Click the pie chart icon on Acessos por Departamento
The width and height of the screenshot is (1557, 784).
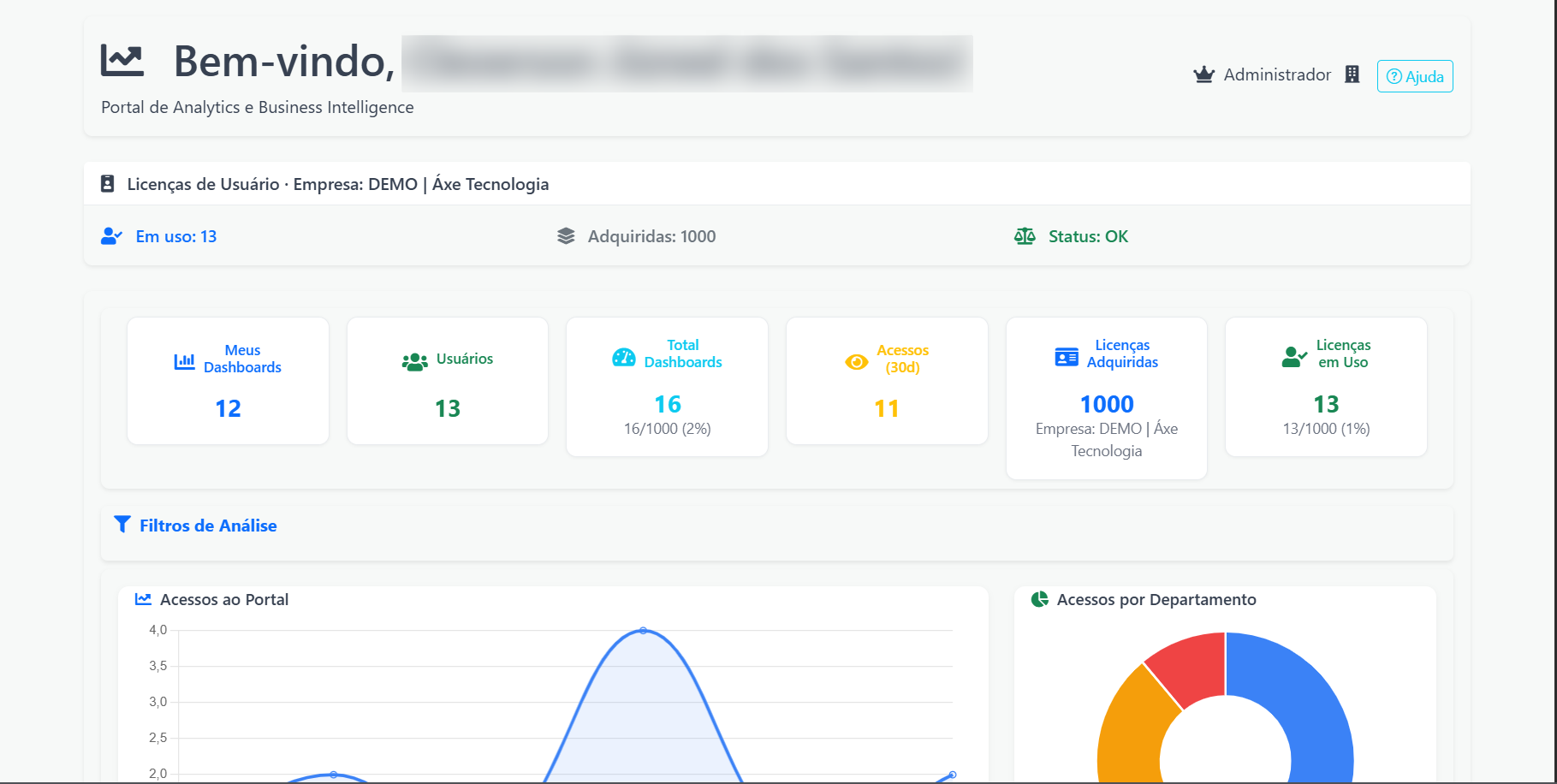1038,599
